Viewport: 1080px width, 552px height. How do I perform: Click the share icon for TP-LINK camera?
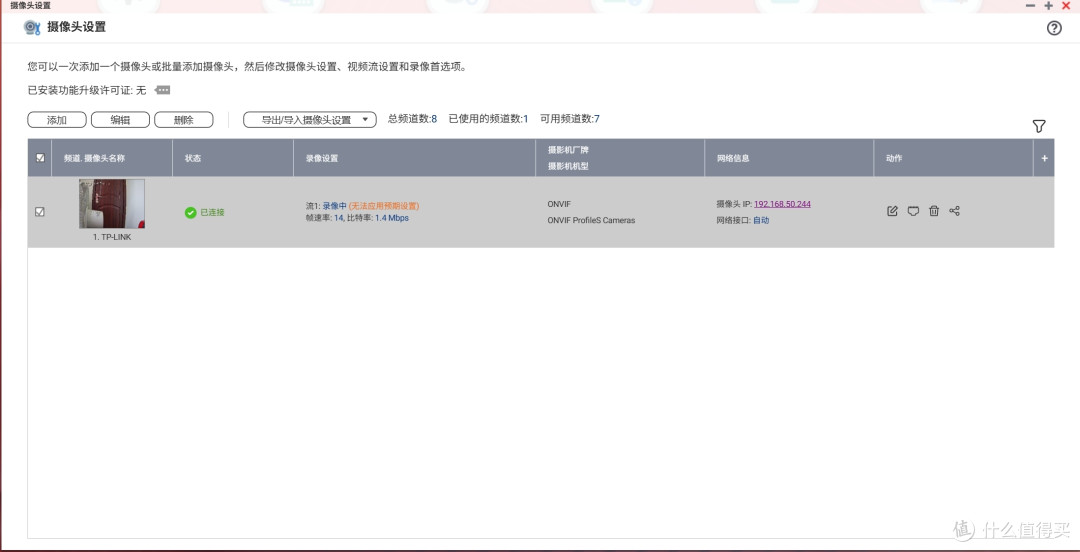coord(954,211)
